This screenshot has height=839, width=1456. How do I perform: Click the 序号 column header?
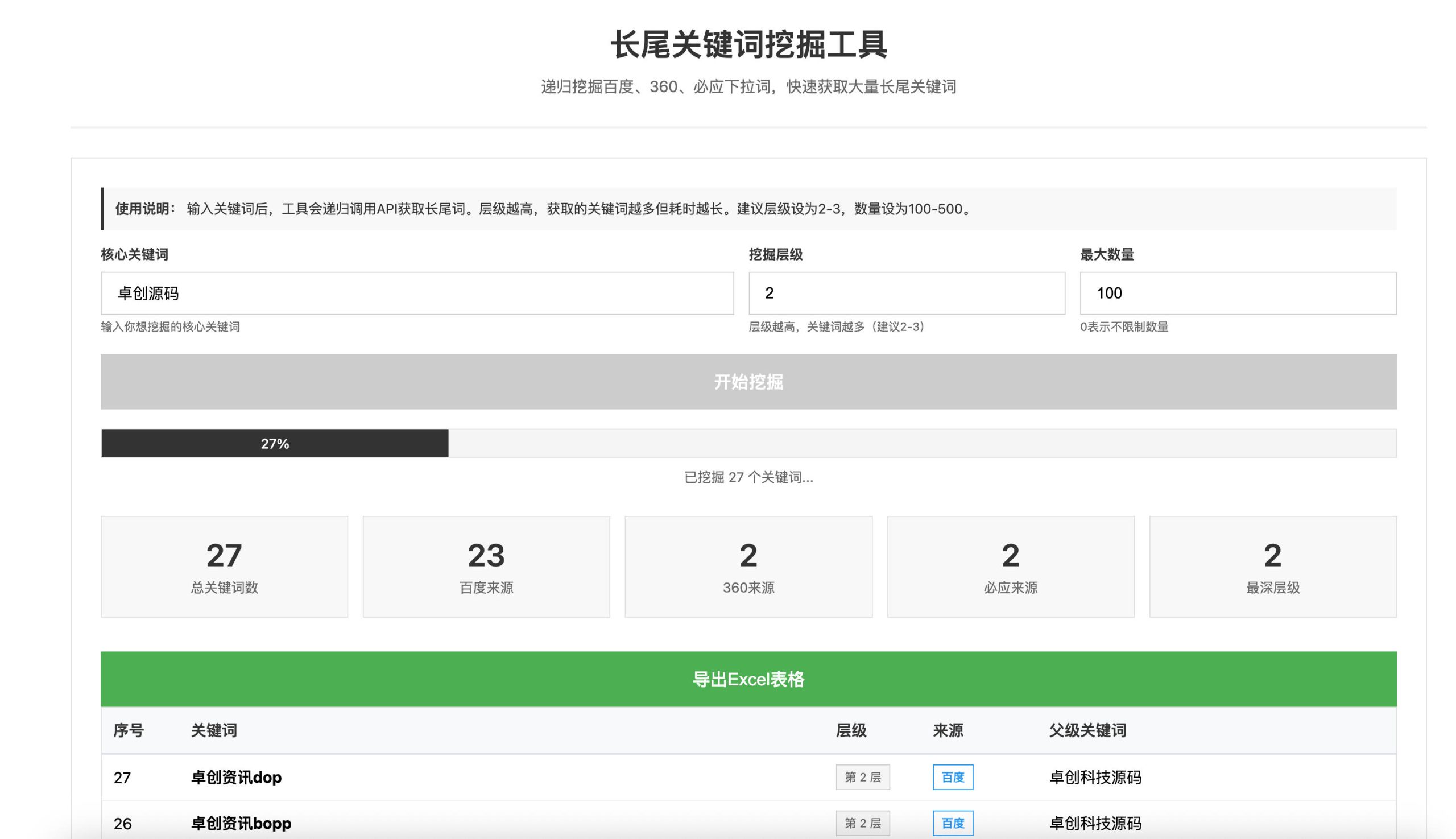pos(129,731)
